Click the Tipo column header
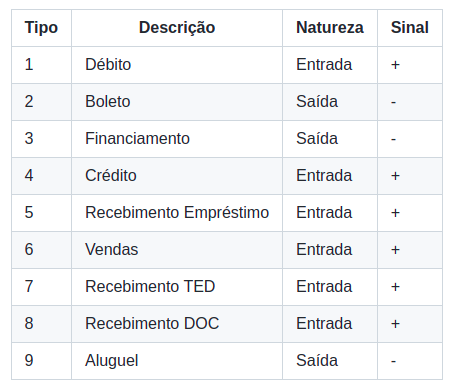This screenshot has height=388, width=466. pos(41,28)
